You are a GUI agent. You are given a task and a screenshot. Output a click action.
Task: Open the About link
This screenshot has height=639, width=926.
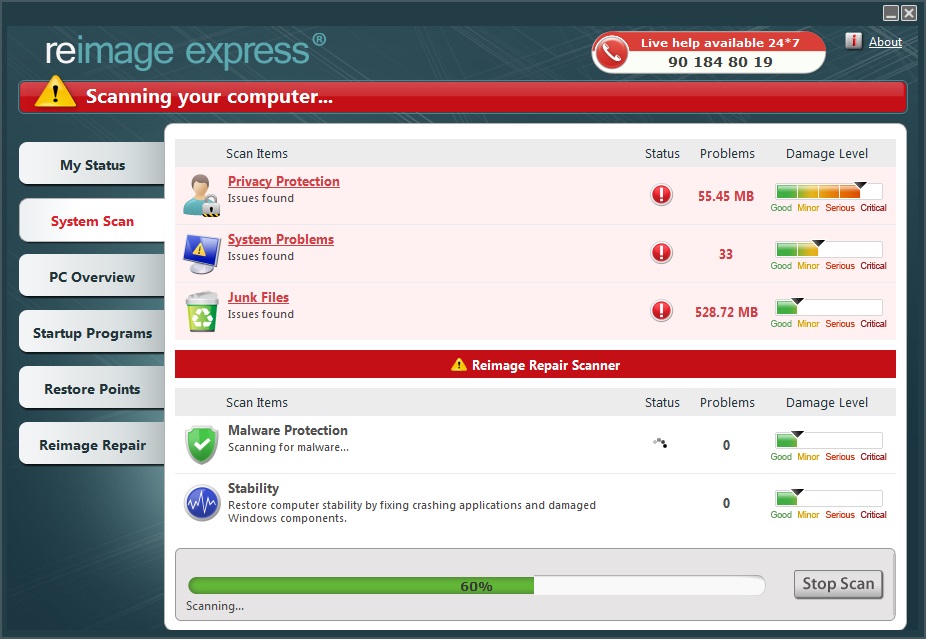pyautogui.click(x=885, y=42)
